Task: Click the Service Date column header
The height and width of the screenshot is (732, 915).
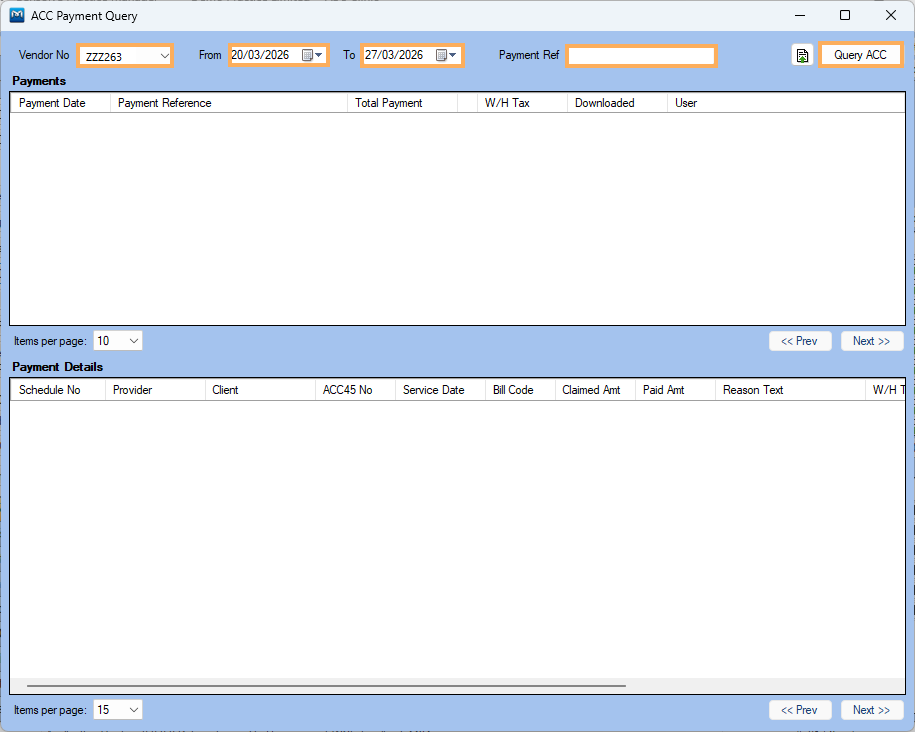Action: (440, 390)
